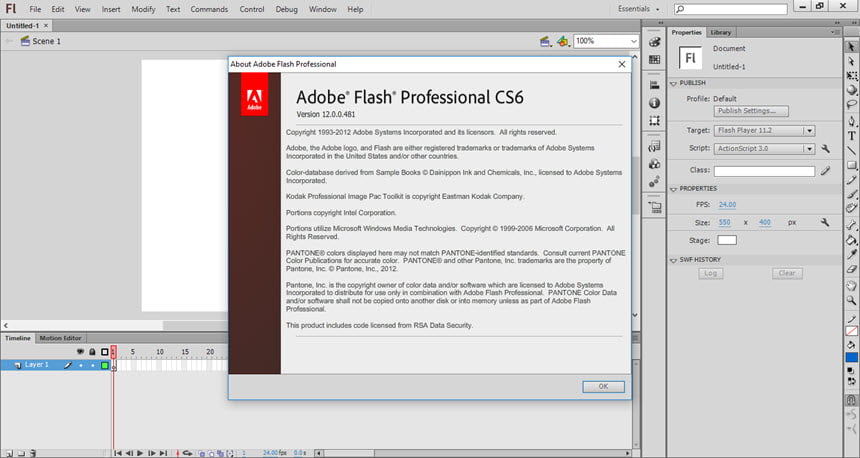
Task: Click the wrench icon beside document Size
Action: click(824, 222)
